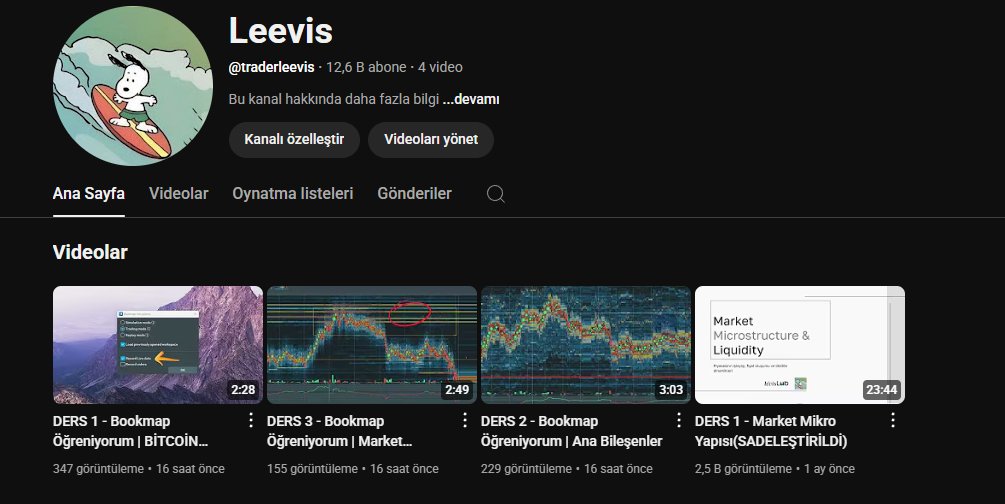
Task: Open title DERS 3 - Bookmap Öğreniyorum | Market
Action: pos(340,431)
